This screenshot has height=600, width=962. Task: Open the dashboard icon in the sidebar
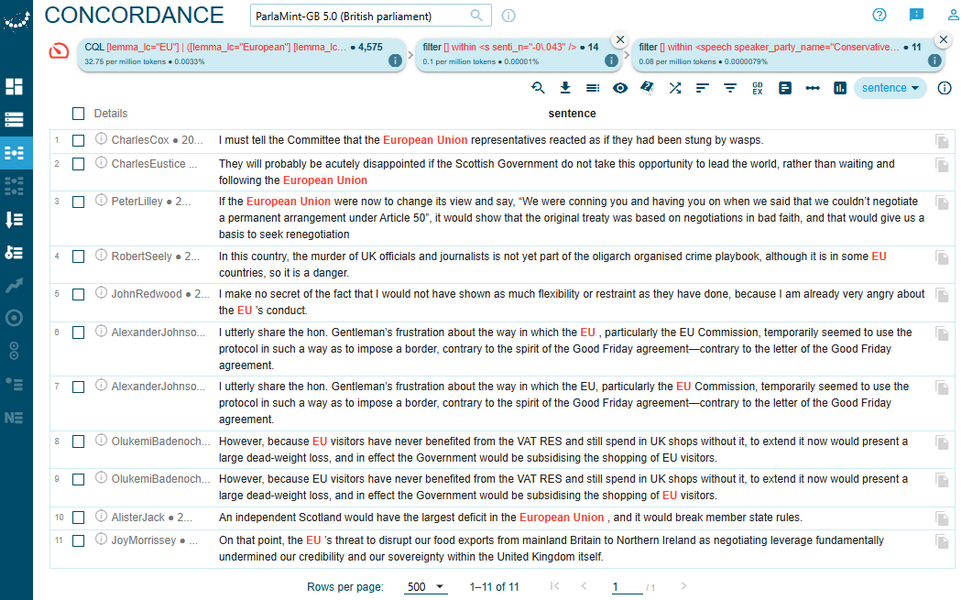click(14, 86)
